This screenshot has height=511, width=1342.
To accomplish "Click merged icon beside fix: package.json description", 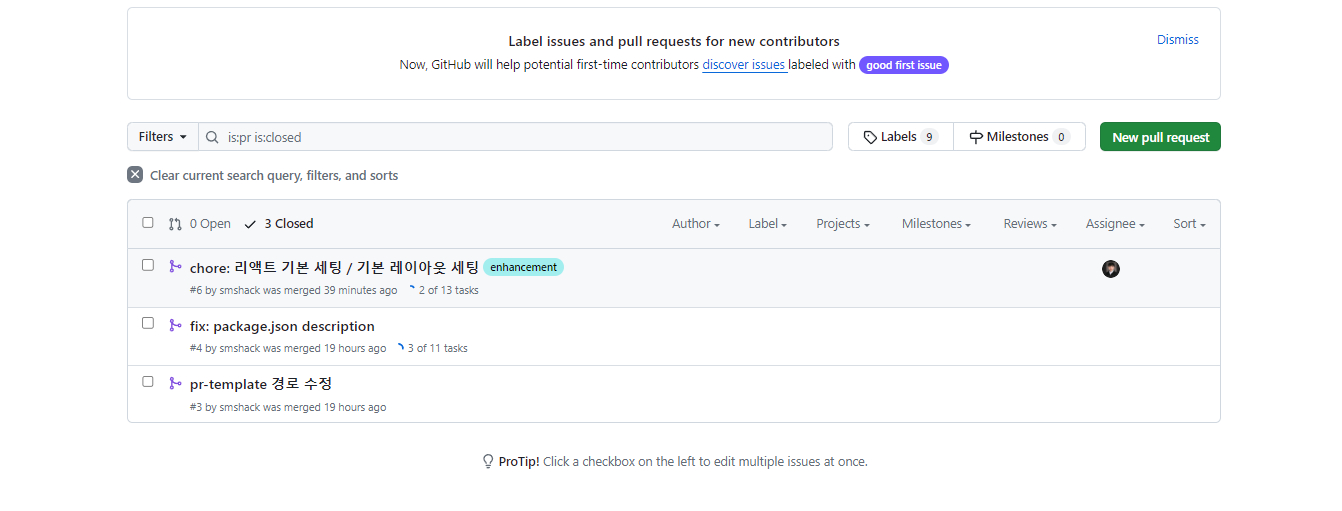I will point(175,325).
